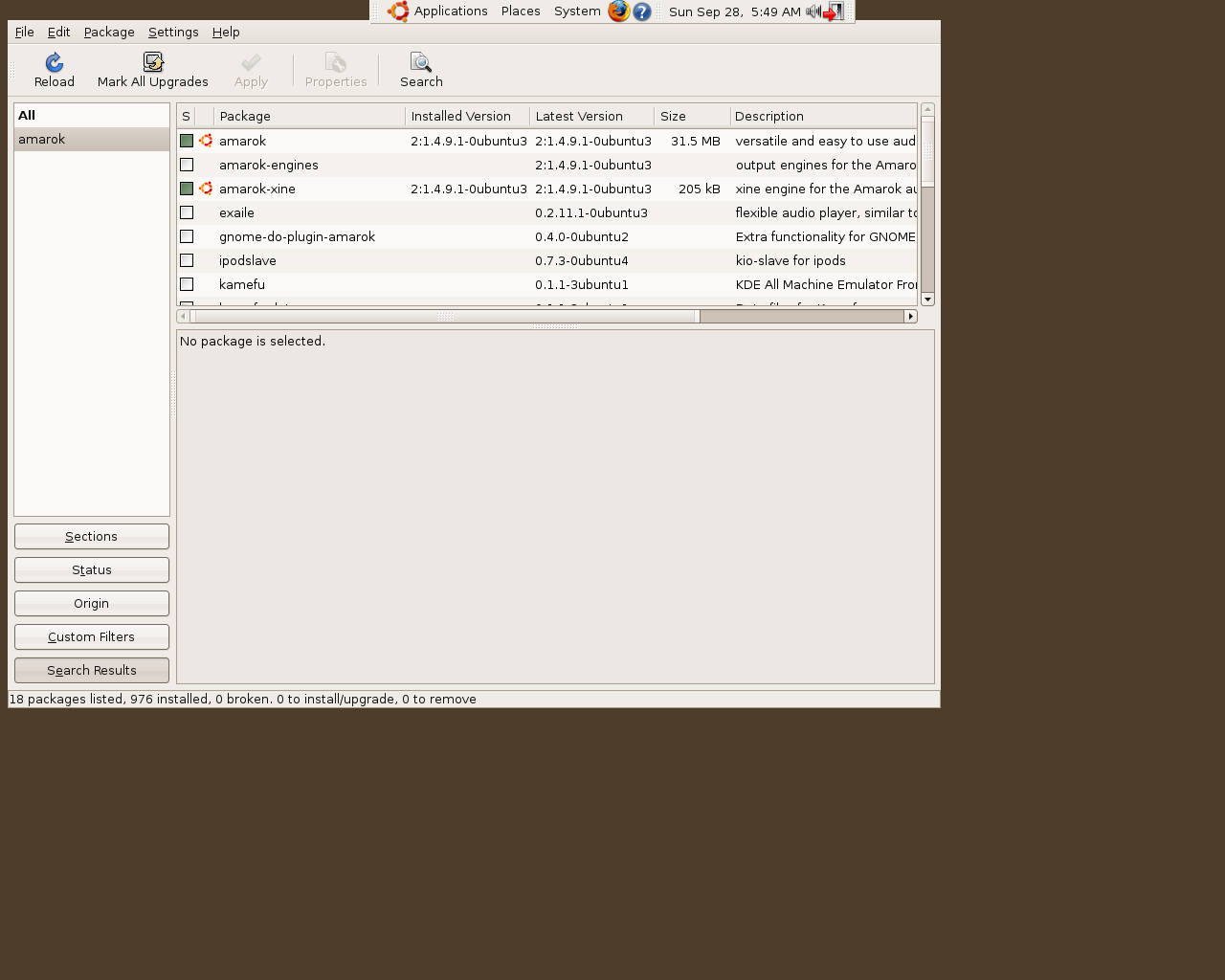Sort by Description column header
1225x980 pixels.
tap(823, 116)
